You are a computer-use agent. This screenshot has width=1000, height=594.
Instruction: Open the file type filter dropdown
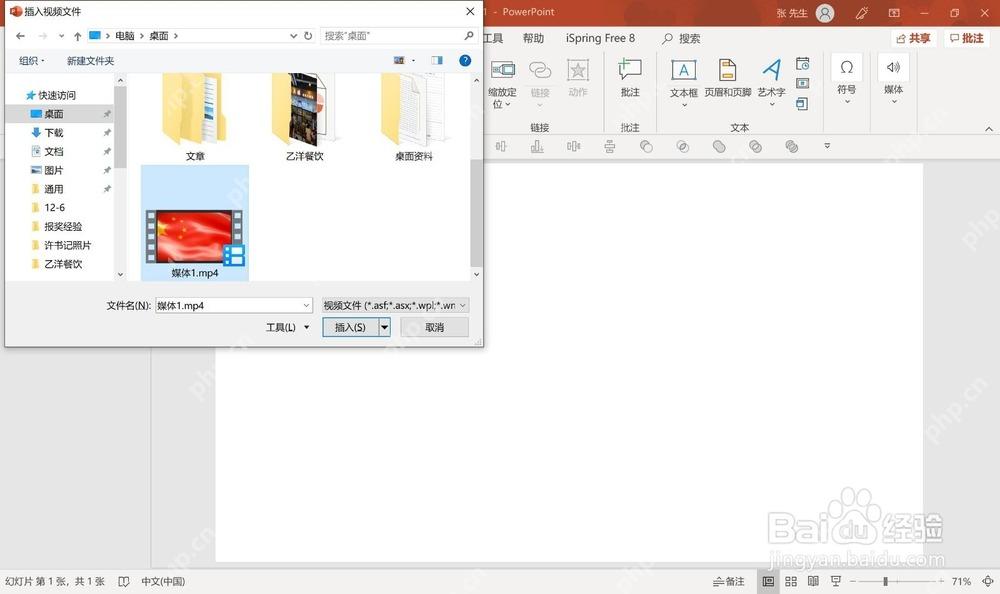463,306
